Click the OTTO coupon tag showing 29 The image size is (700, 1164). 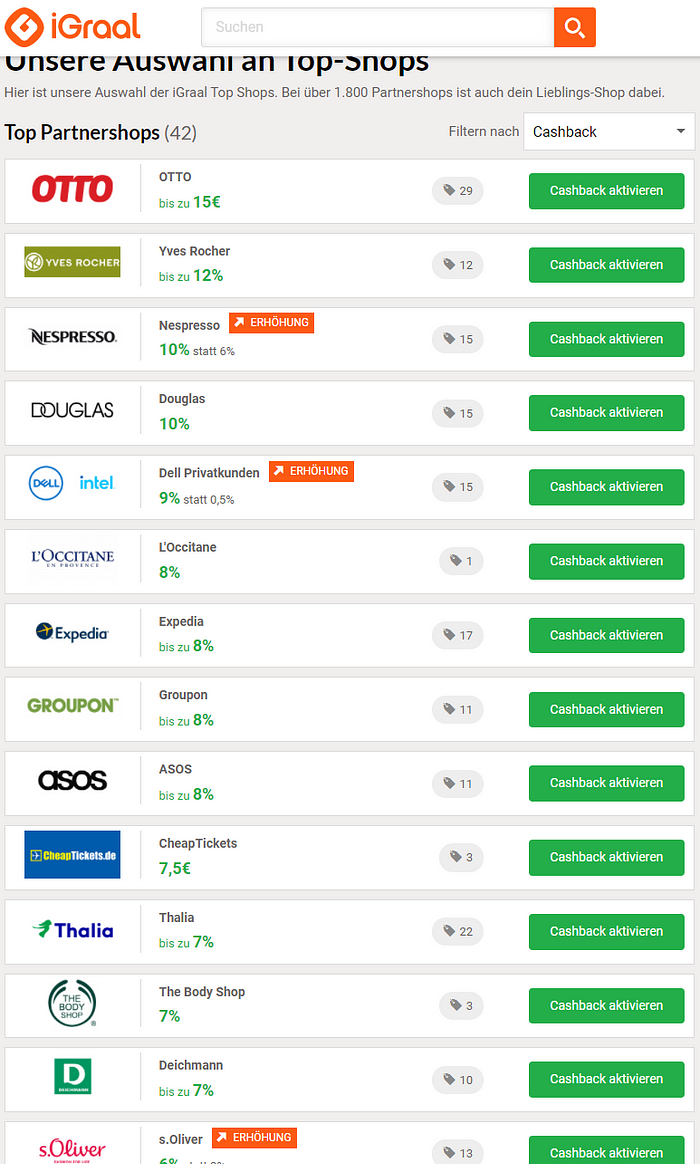[457, 191]
